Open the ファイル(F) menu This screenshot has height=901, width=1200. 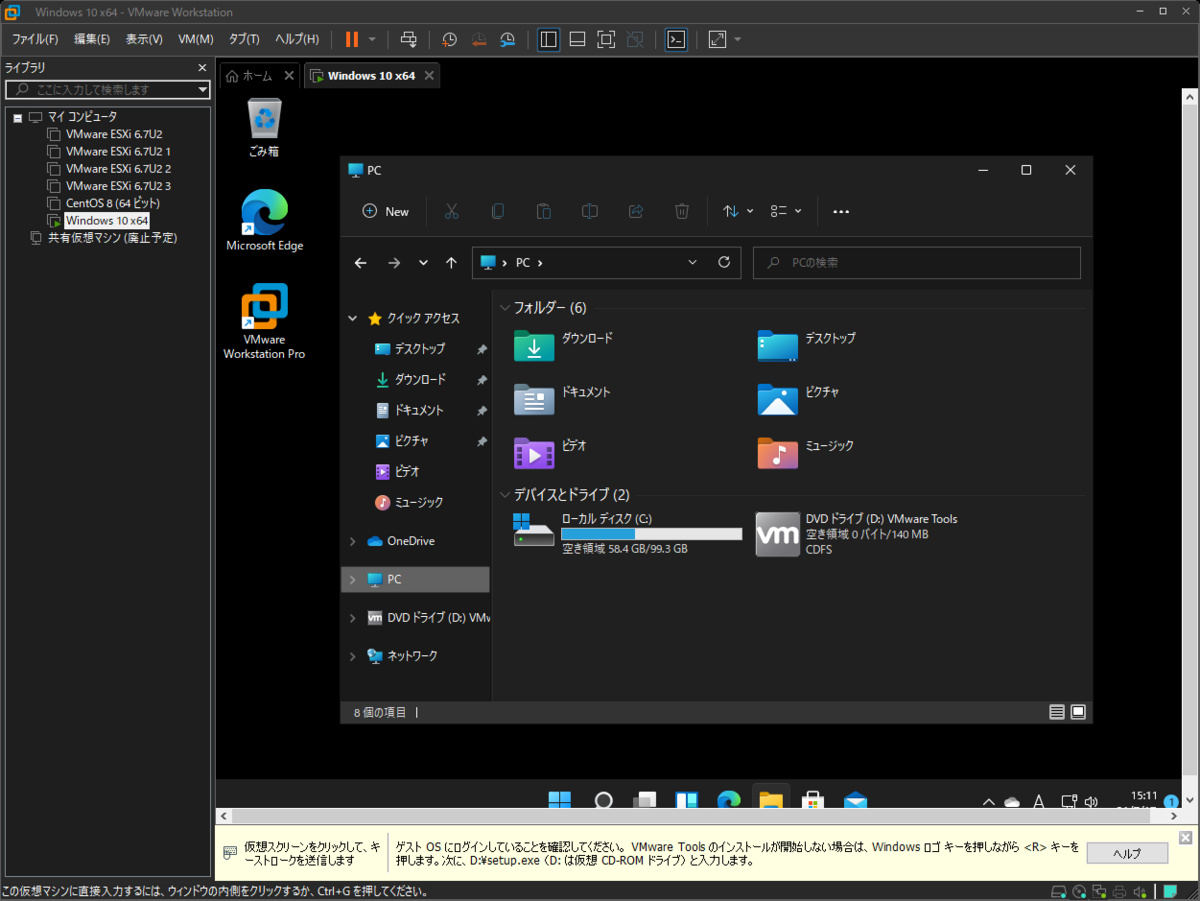pos(35,39)
